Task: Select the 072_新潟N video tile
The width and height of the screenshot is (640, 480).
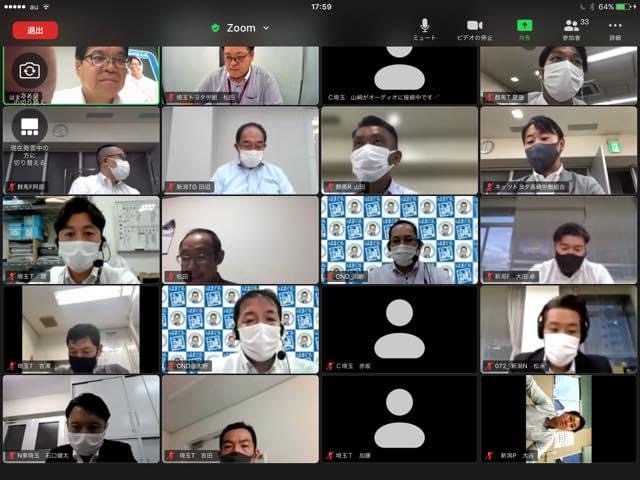Action: (558, 329)
